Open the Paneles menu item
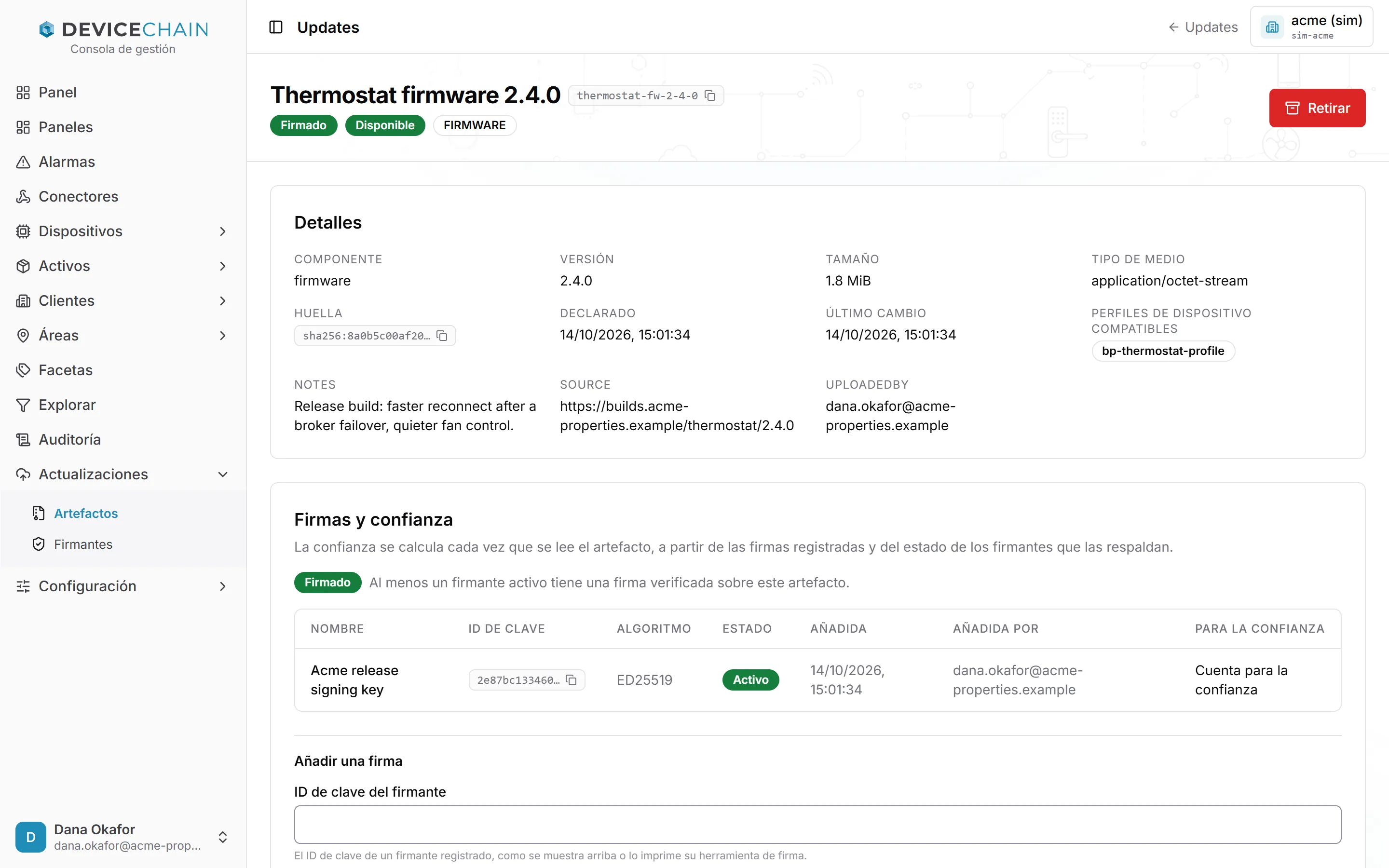The image size is (1389, 868). (123, 127)
